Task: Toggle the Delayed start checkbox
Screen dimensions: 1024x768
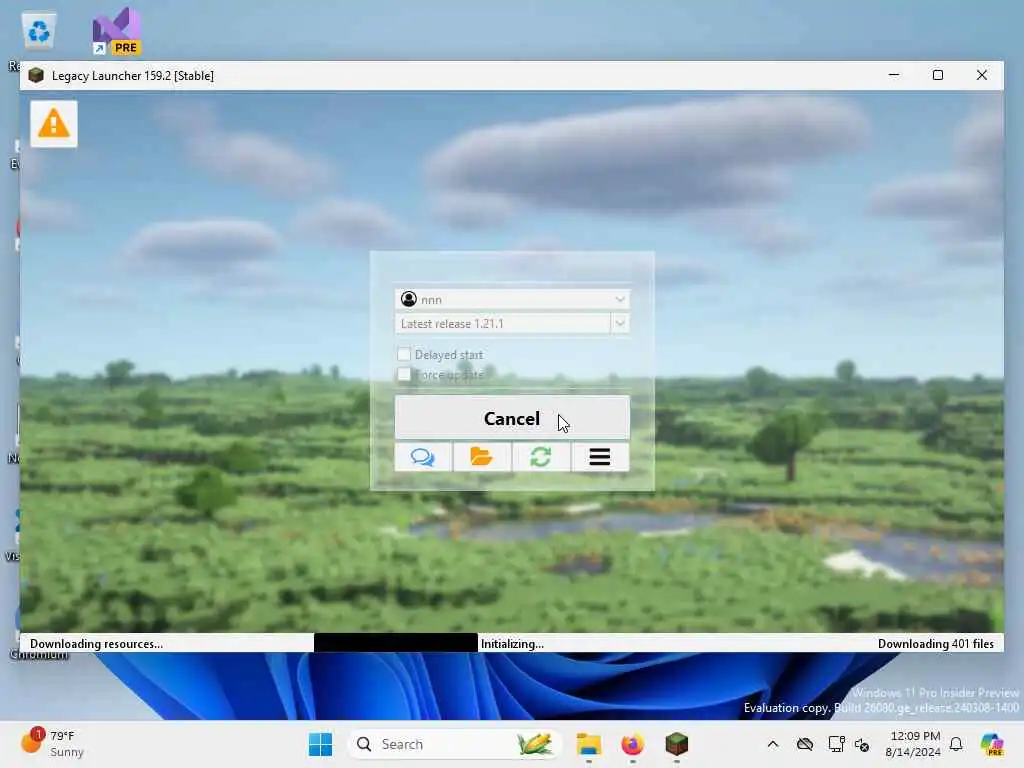Action: (x=404, y=354)
